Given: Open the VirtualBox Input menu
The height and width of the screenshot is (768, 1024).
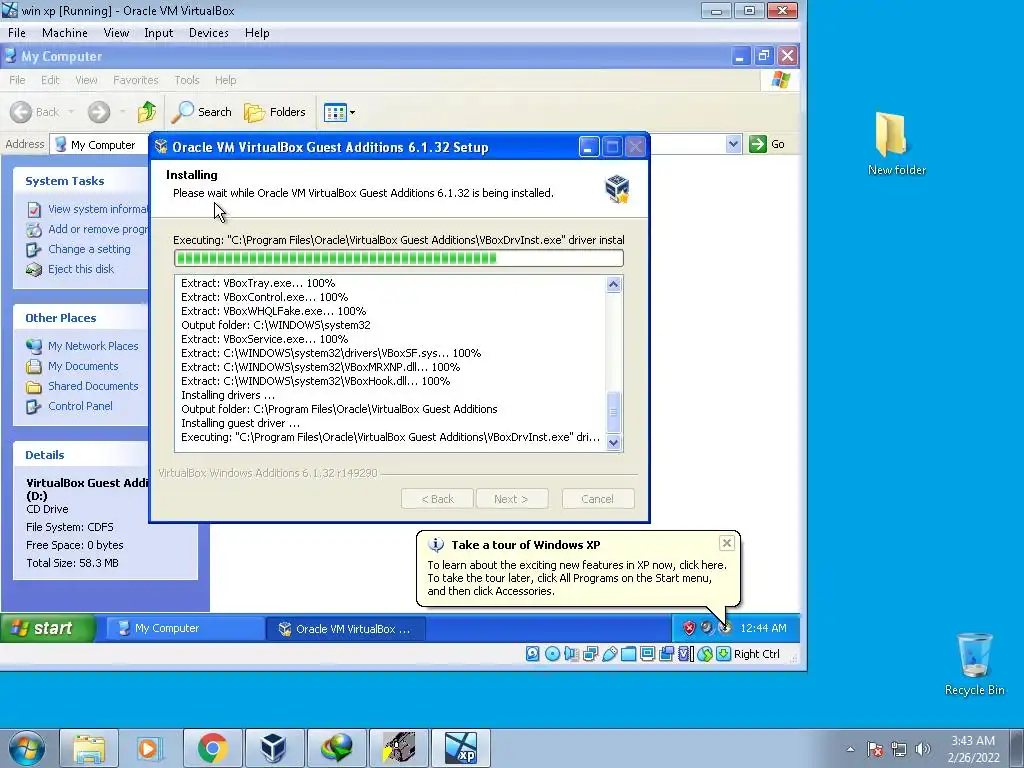Looking at the screenshot, I should (x=159, y=33).
